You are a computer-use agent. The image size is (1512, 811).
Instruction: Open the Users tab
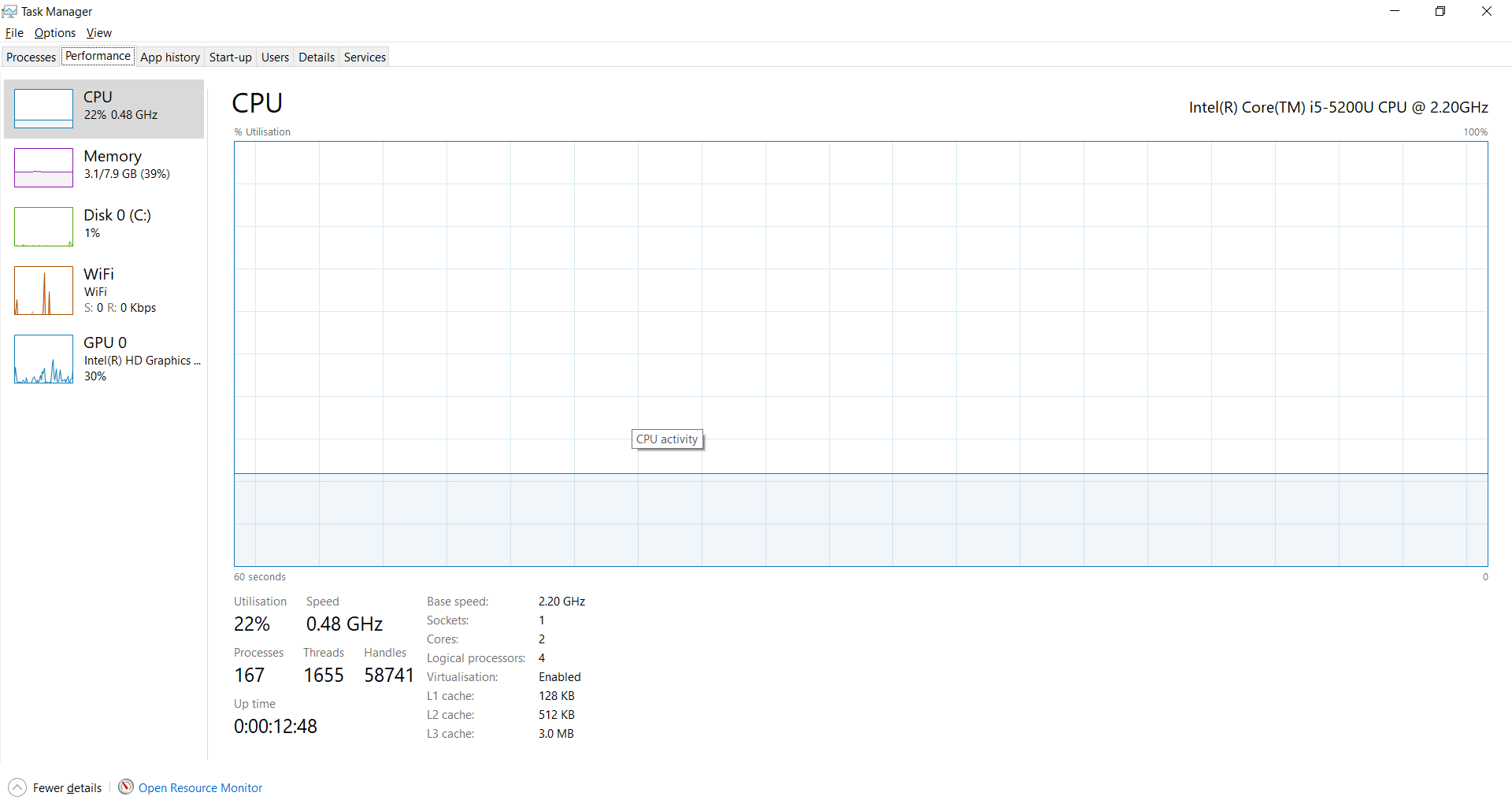[x=275, y=57]
